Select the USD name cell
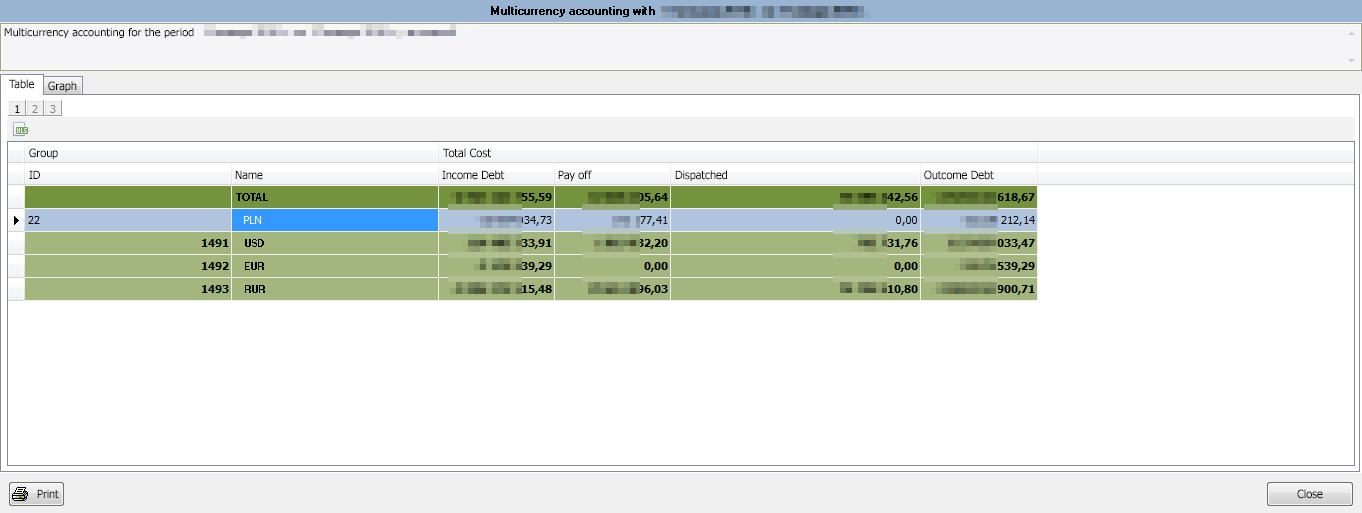1362x513 pixels. point(335,243)
